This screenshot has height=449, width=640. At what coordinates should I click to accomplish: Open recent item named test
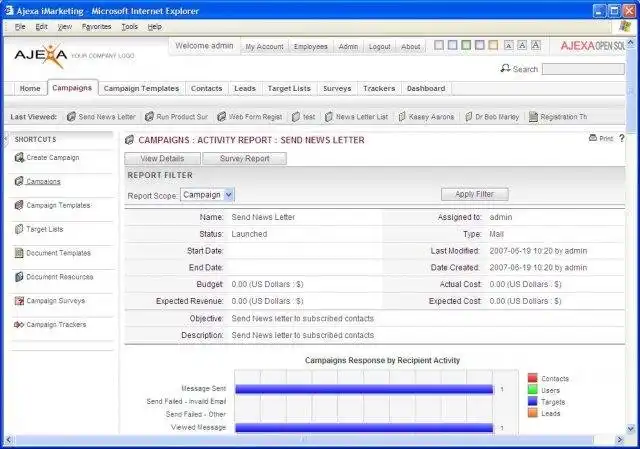(304, 117)
